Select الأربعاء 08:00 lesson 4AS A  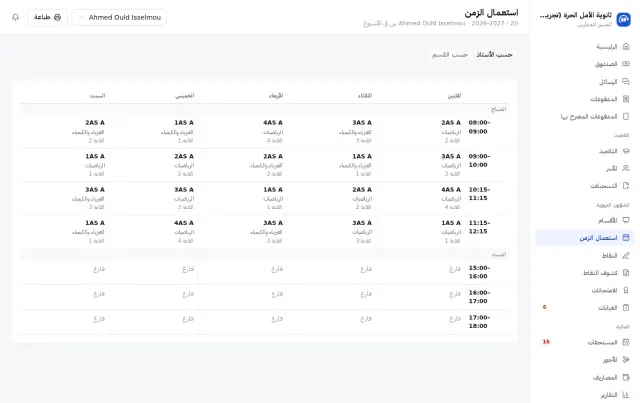(x=273, y=131)
